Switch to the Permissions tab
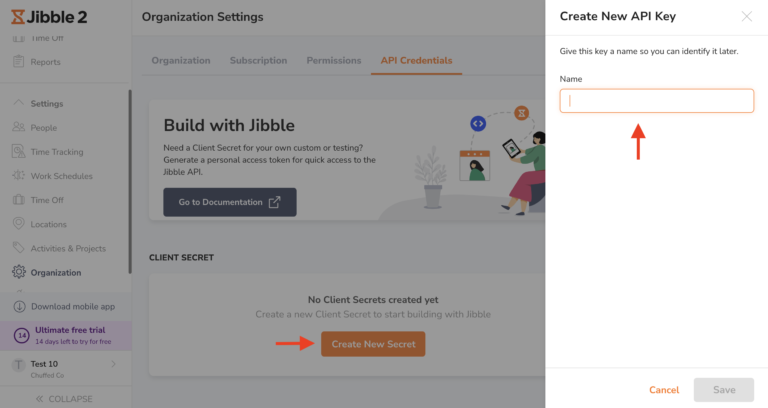The width and height of the screenshot is (768, 408). tap(334, 60)
